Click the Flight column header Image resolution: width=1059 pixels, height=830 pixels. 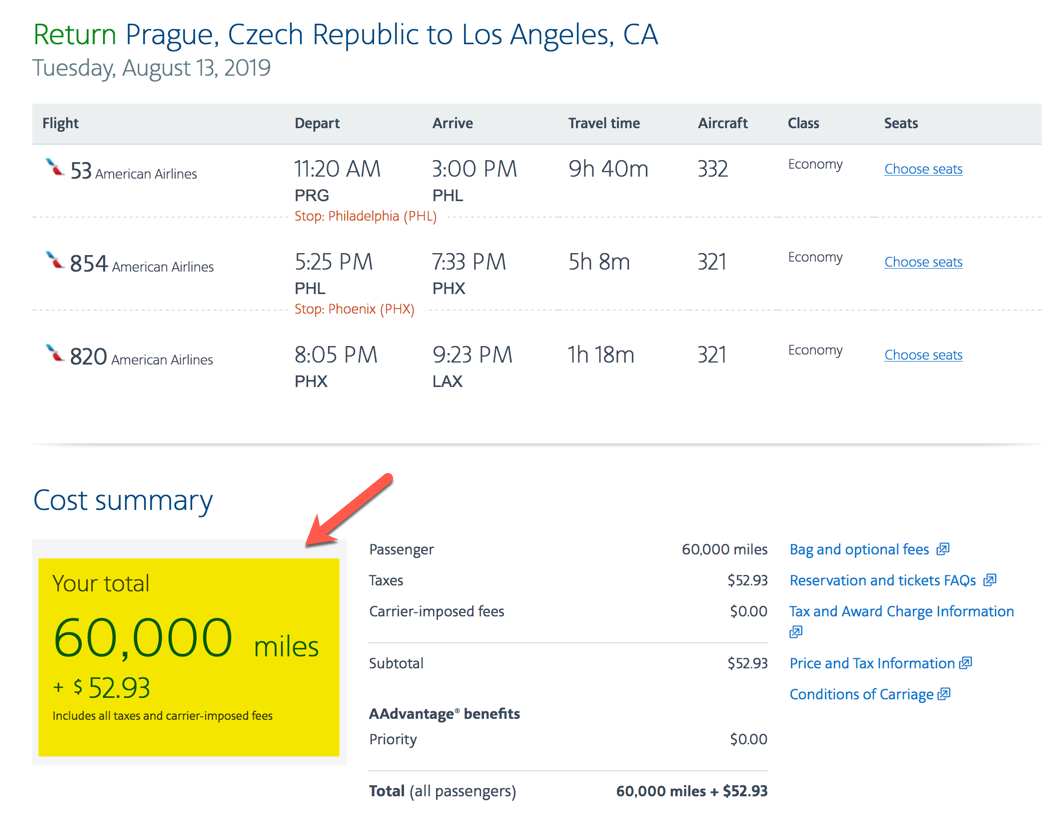point(60,124)
